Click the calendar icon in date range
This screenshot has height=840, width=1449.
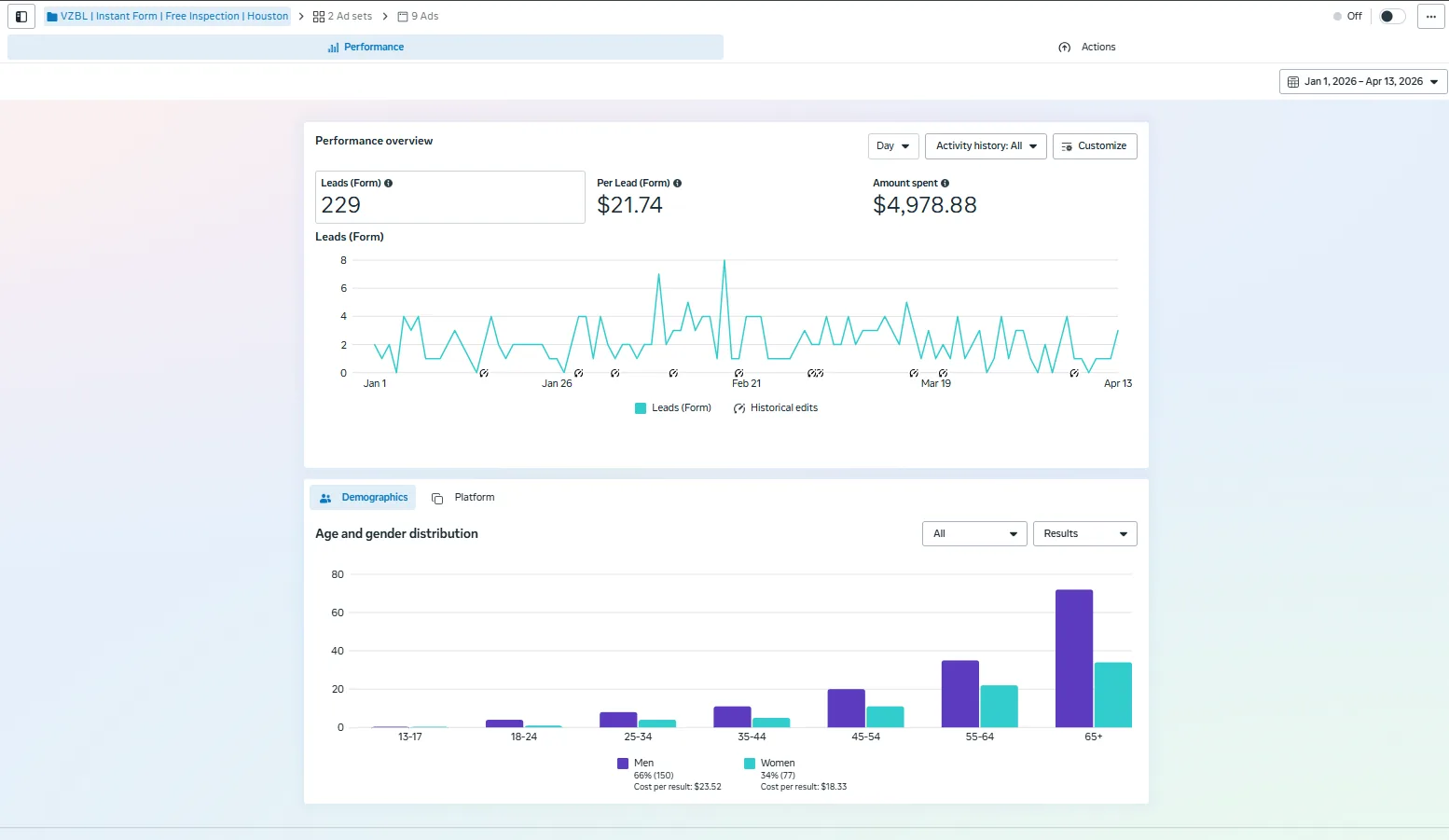click(x=1293, y=82)
